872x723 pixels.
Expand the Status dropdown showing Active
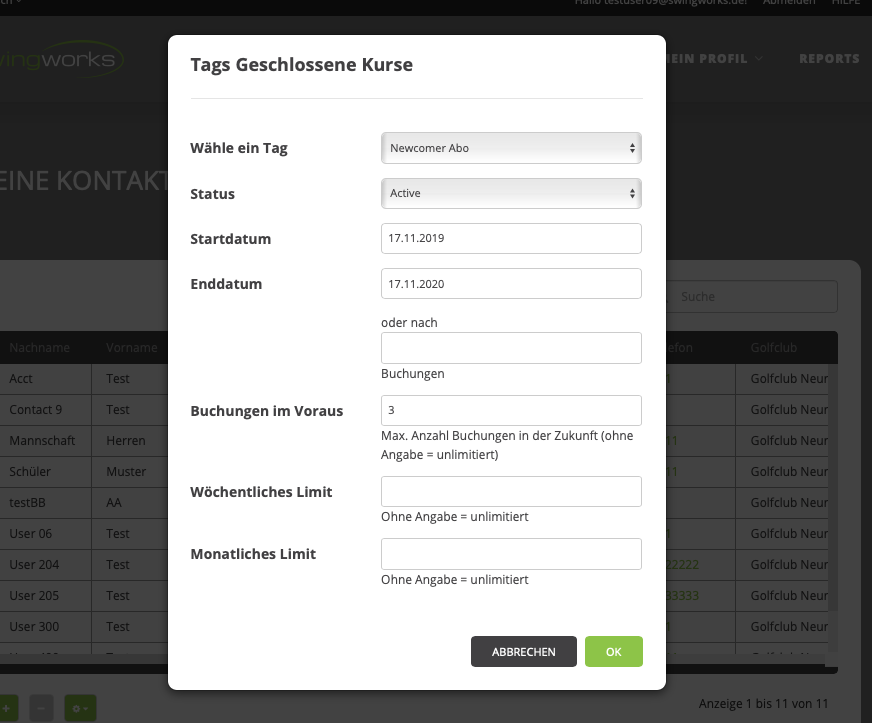click(x=511, y=193)
